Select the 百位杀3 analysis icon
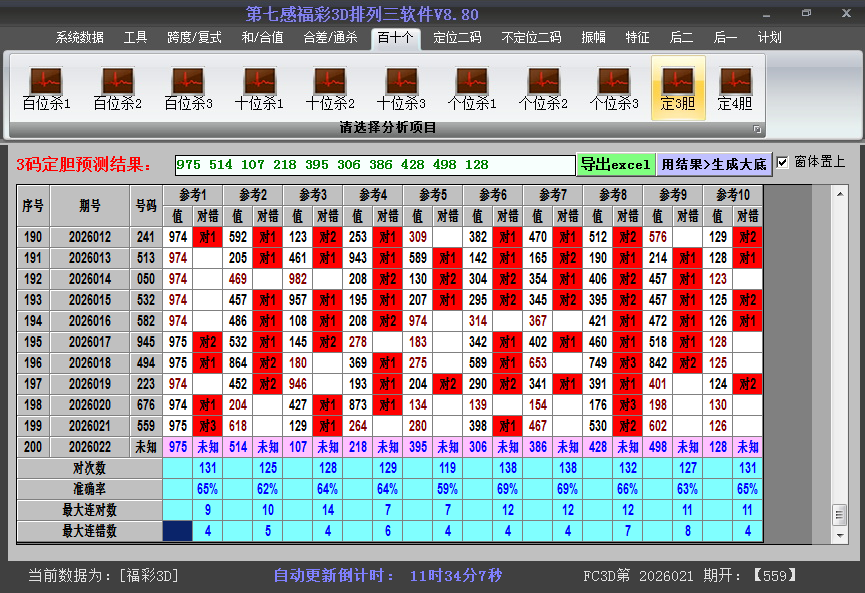The width and height of the screenshot is (865, 593). click(188, 88)
